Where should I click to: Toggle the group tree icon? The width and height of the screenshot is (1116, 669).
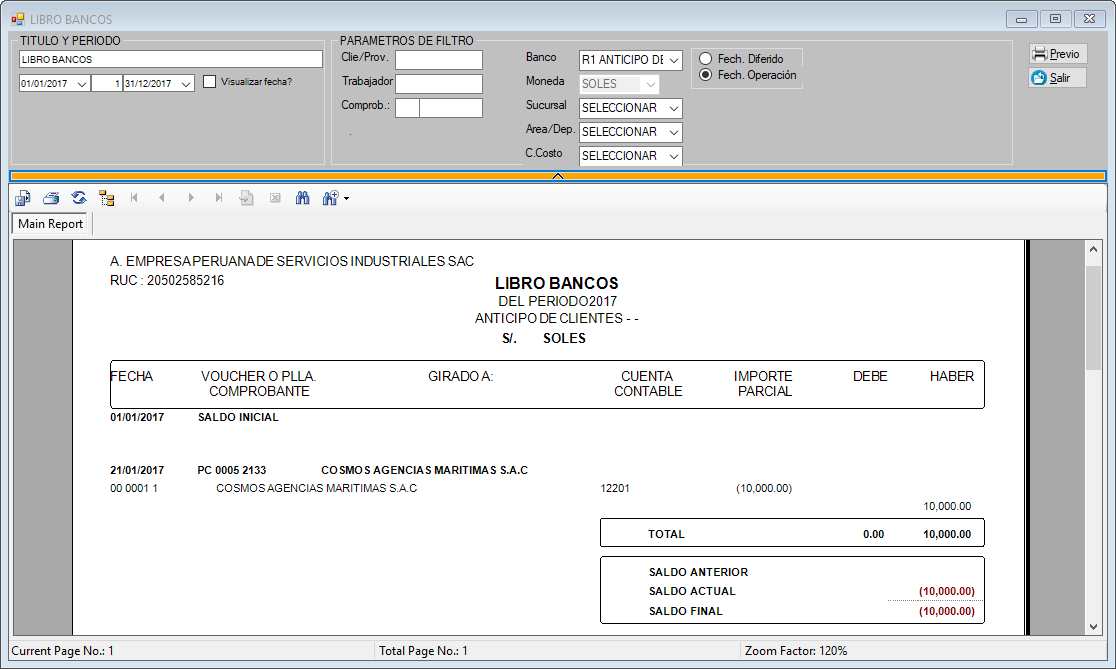coord(107,198)
